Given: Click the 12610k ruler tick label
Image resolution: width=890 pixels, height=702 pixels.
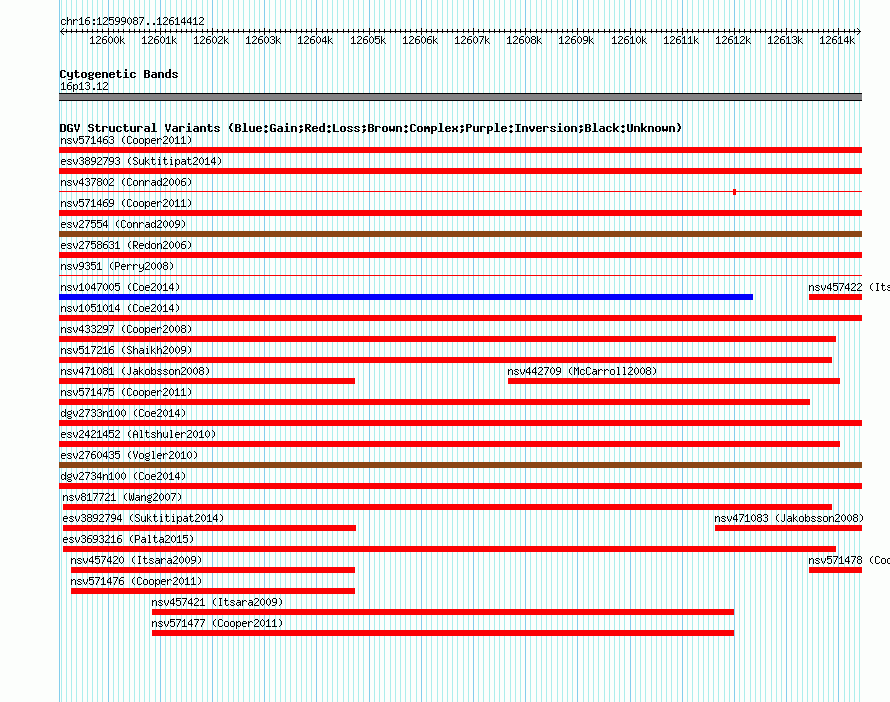Looking at the screenshot, I should (629, 40).
